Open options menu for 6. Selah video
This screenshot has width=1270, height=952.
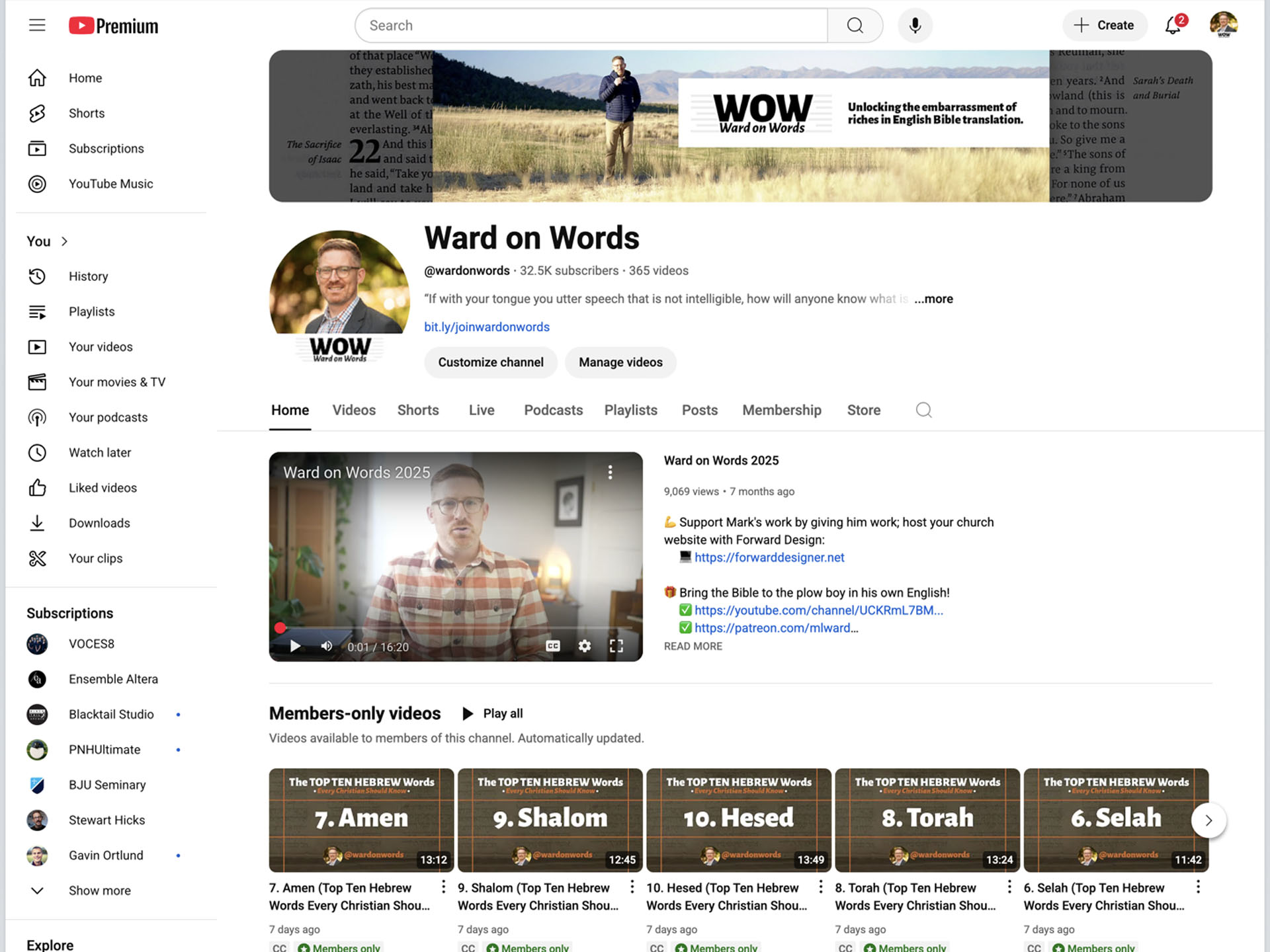[x=1198, y=887]
